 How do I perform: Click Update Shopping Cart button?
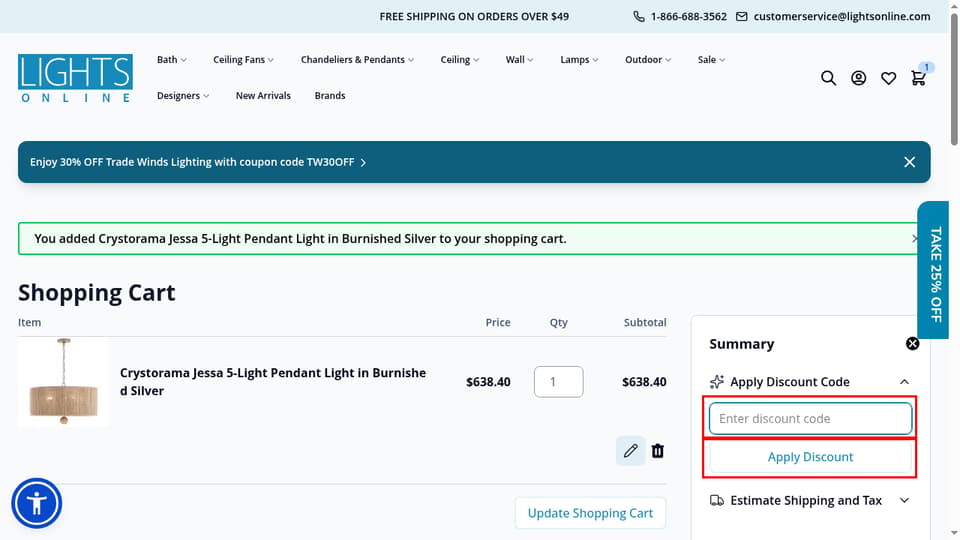590,513
